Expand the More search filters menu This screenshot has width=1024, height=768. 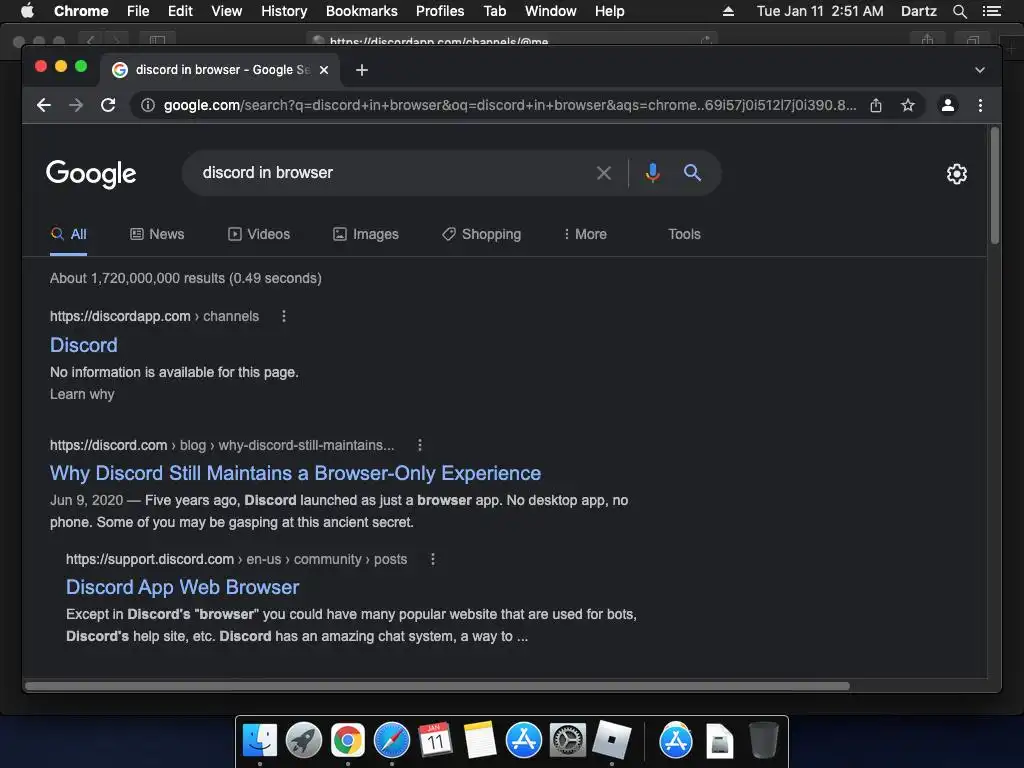pyautogui.click(x=585, y=234)
